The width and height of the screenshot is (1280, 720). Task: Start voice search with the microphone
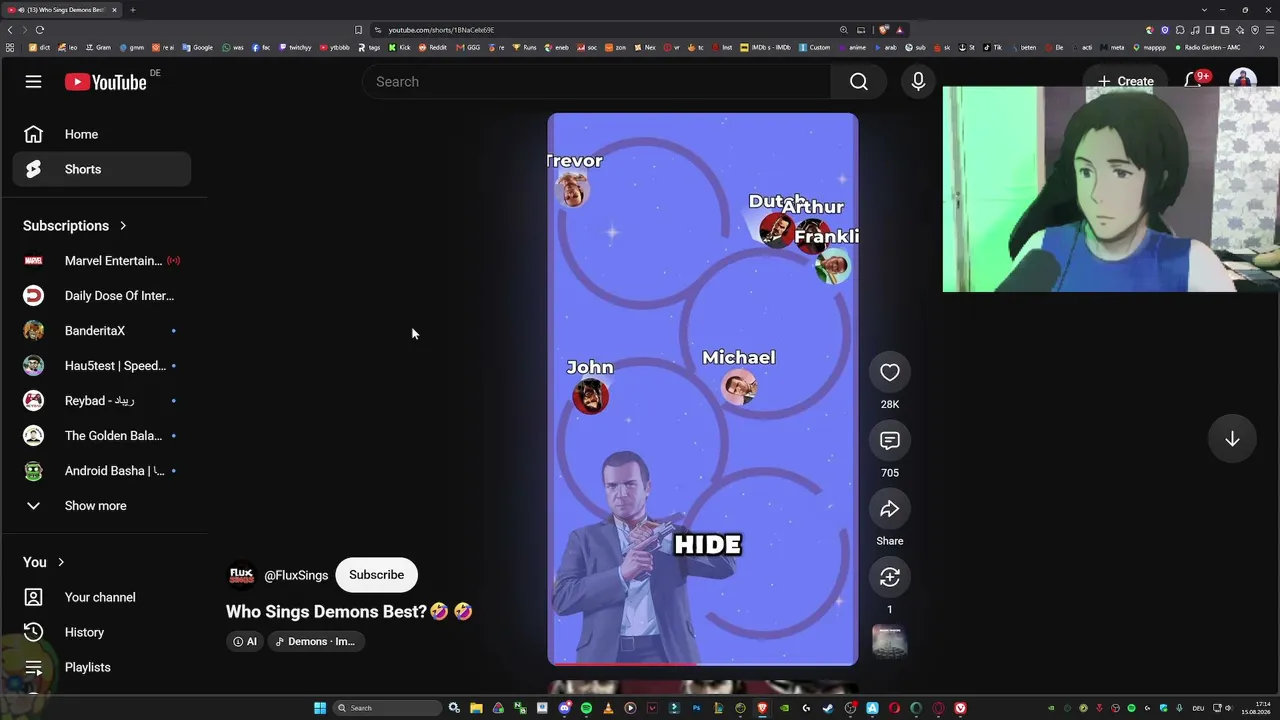pyautogui.click(x=918, y=82)
